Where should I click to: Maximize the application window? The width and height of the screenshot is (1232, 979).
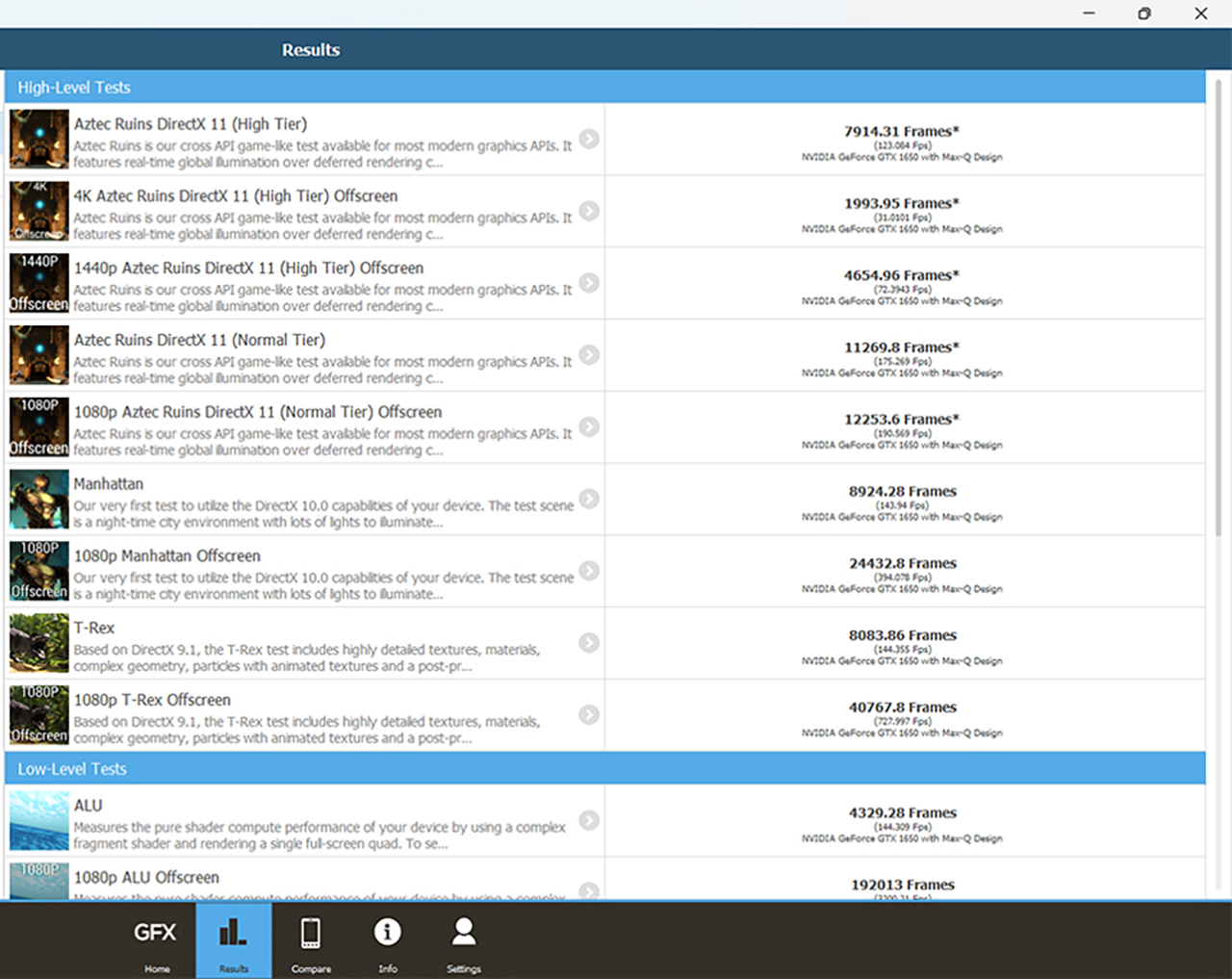click(x=1144, y=13)
